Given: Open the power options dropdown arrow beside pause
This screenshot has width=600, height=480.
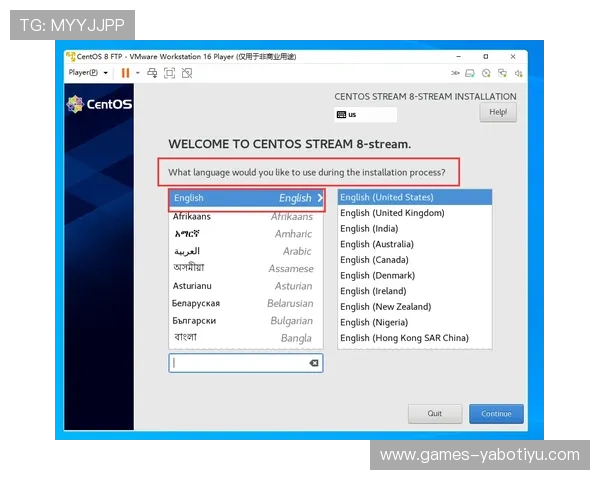Looking at the screenshot, I should click(x=138, y=73).
